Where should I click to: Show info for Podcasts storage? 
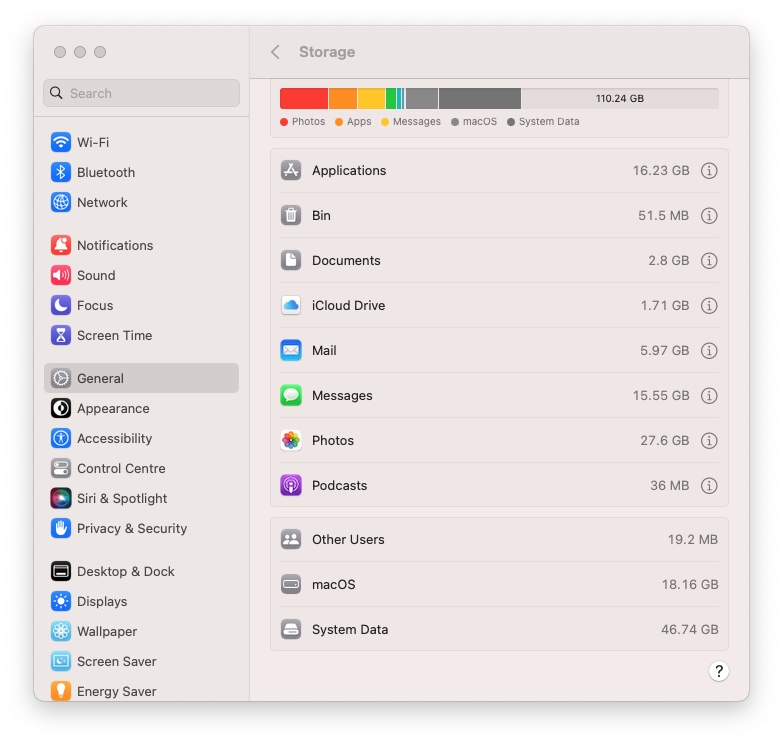pyautogui.click(x=709, y=485)
